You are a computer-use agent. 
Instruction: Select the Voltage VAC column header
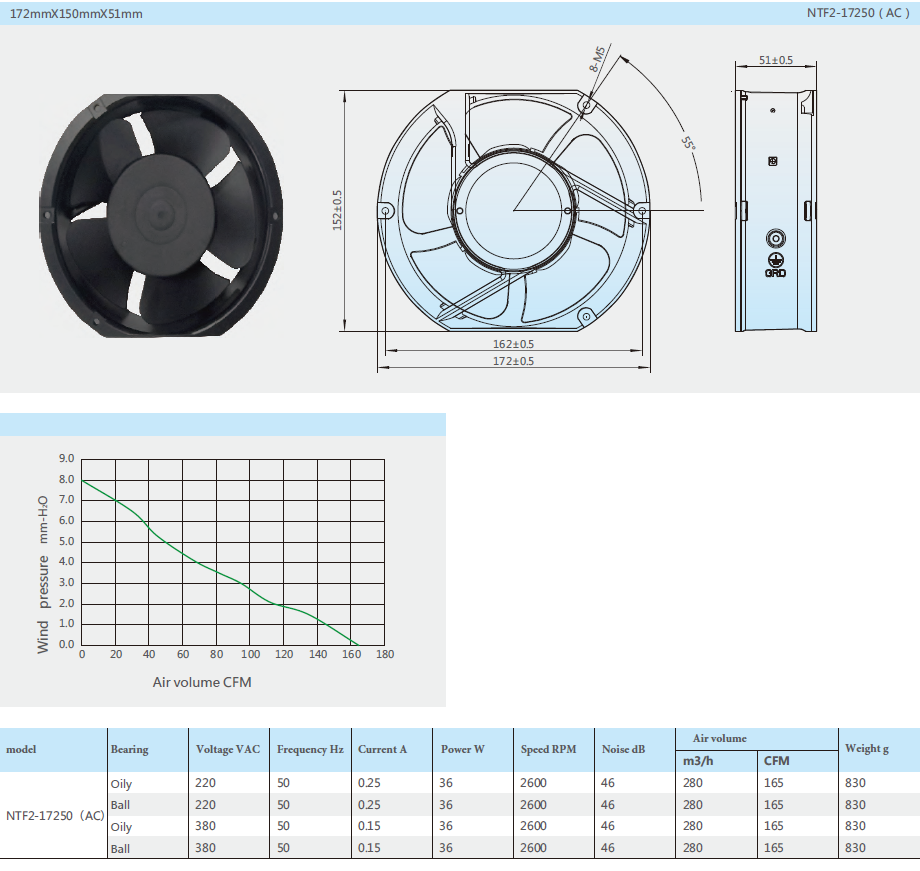click(x=227, y=749)
